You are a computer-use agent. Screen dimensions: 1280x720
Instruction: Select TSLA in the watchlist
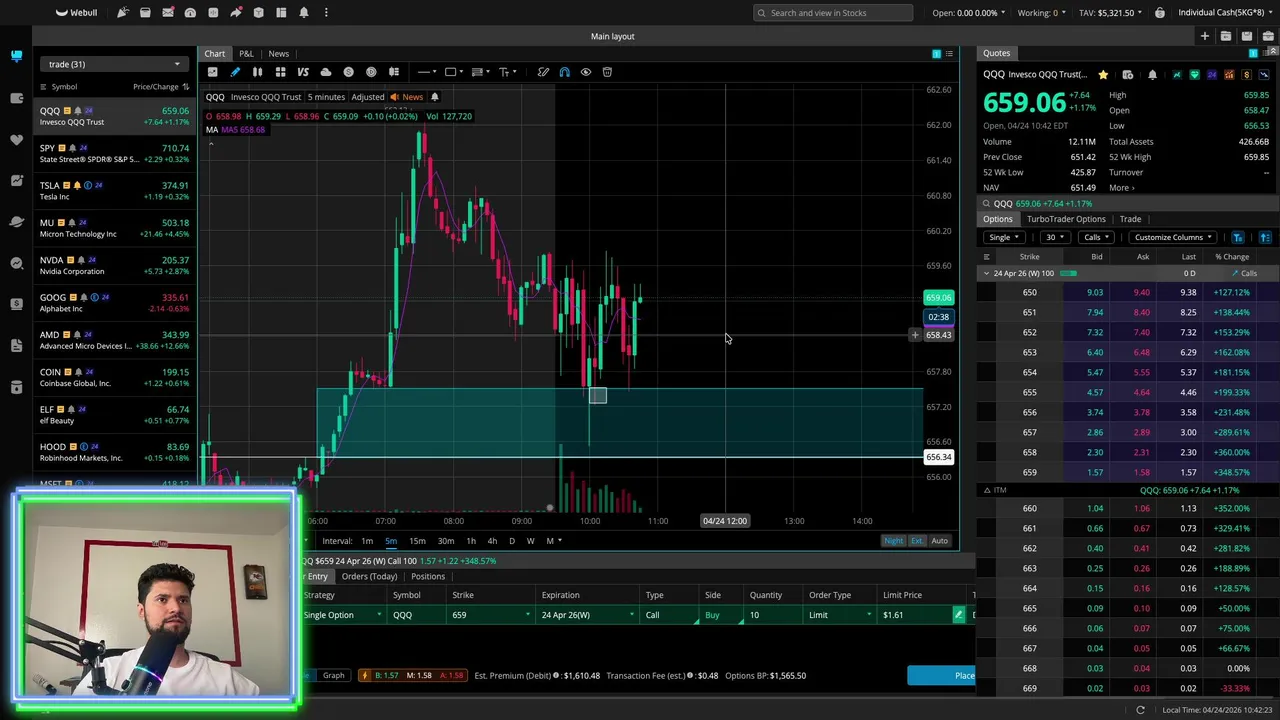click(x=114, y=190)
